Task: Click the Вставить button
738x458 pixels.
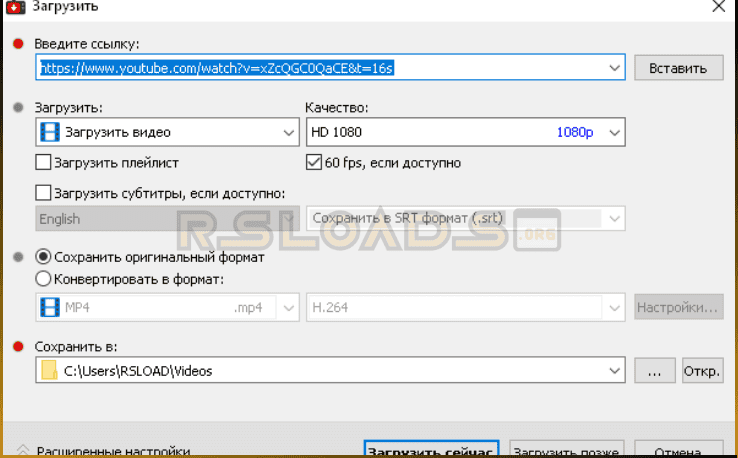Action: click(678, 68)
